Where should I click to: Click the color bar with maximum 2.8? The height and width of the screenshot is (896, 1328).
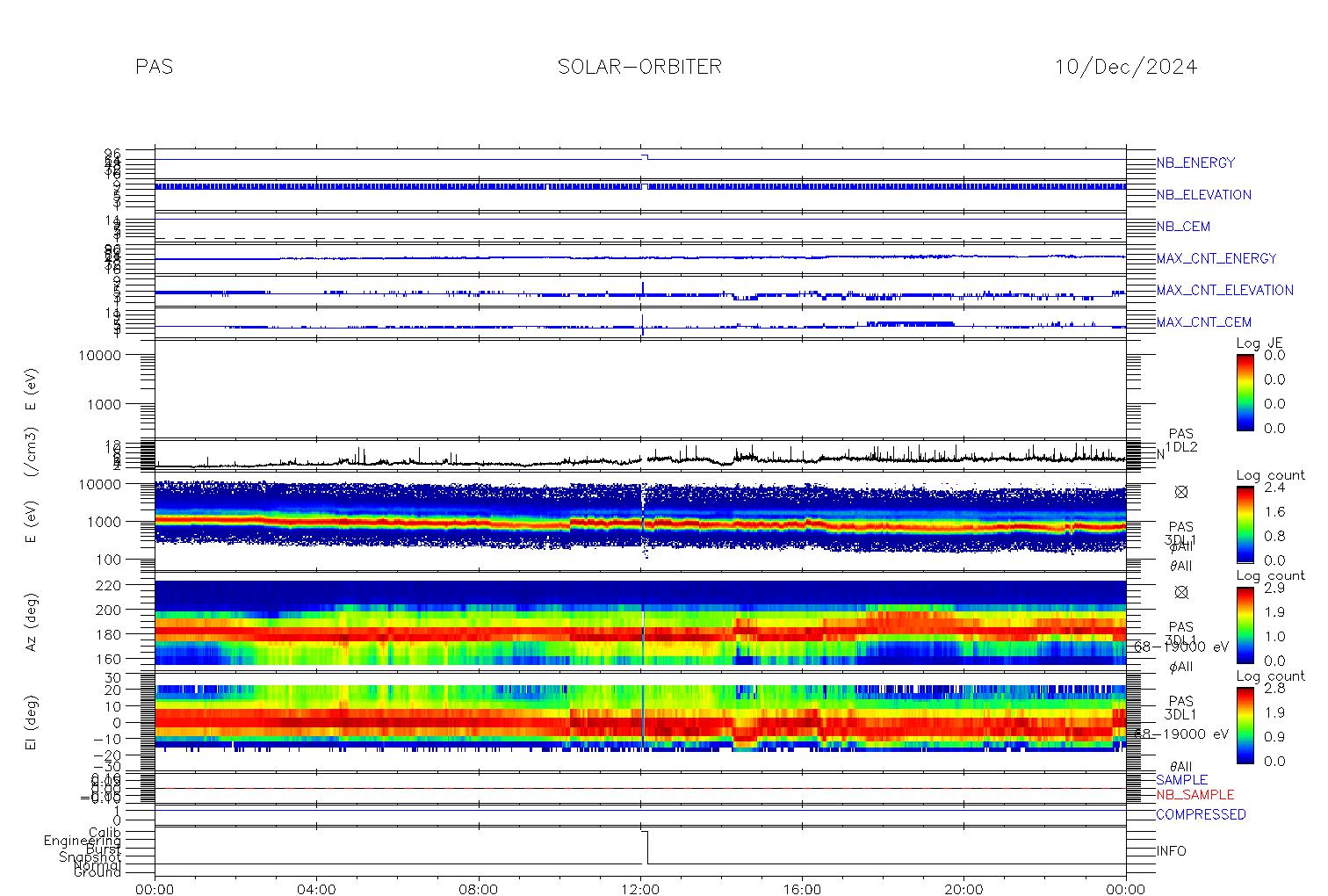click(1245, 725)
